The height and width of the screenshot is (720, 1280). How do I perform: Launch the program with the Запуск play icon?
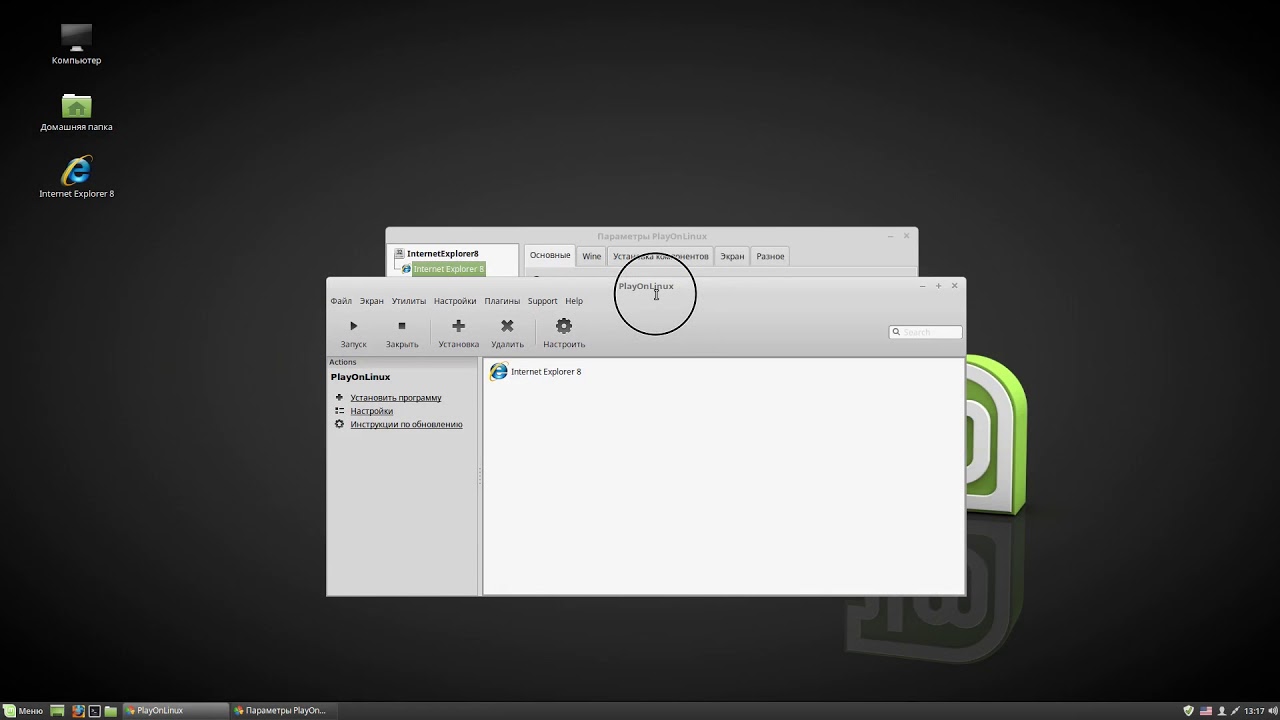point(353,326)
